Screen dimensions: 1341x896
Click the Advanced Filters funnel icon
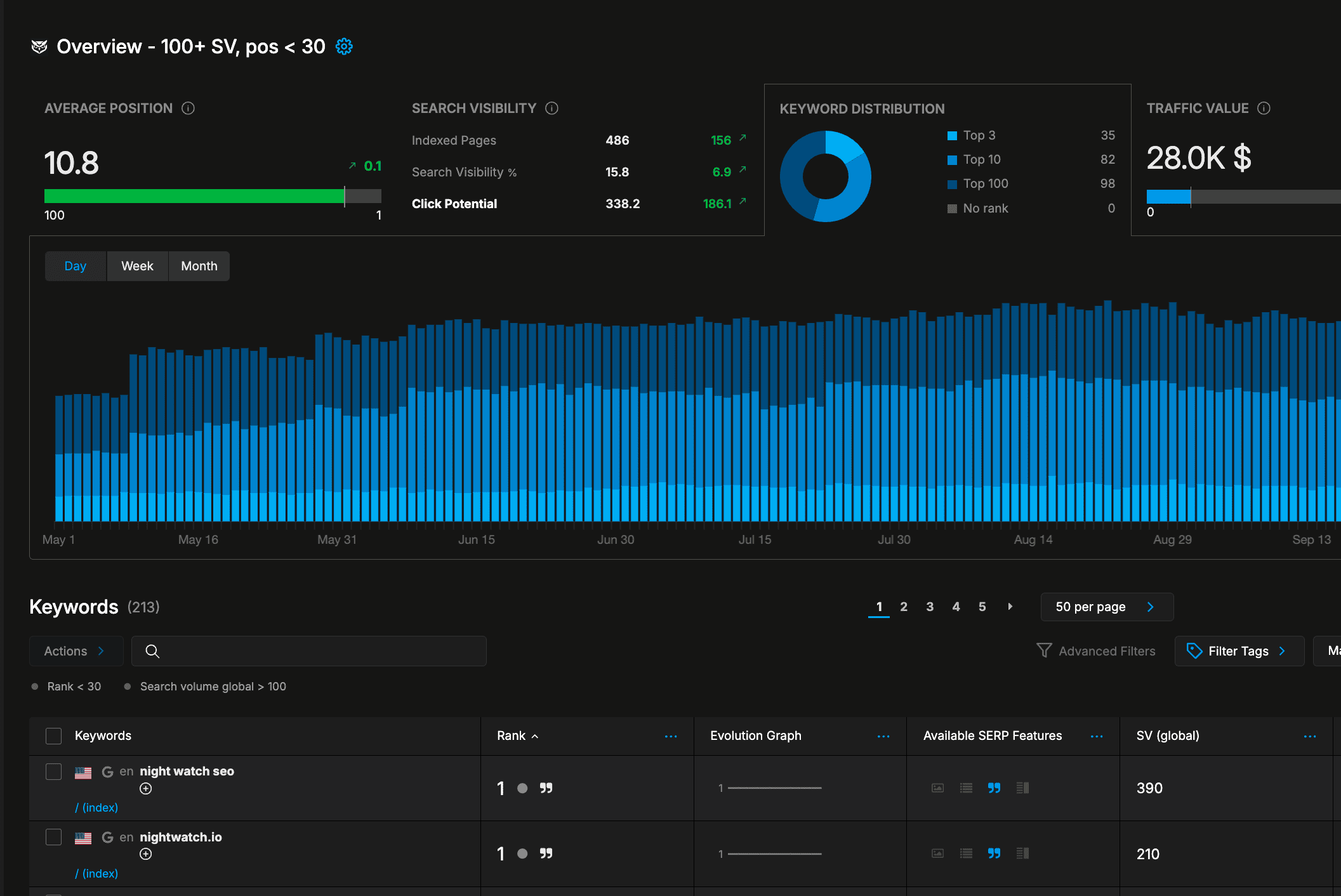point(1043,650)
